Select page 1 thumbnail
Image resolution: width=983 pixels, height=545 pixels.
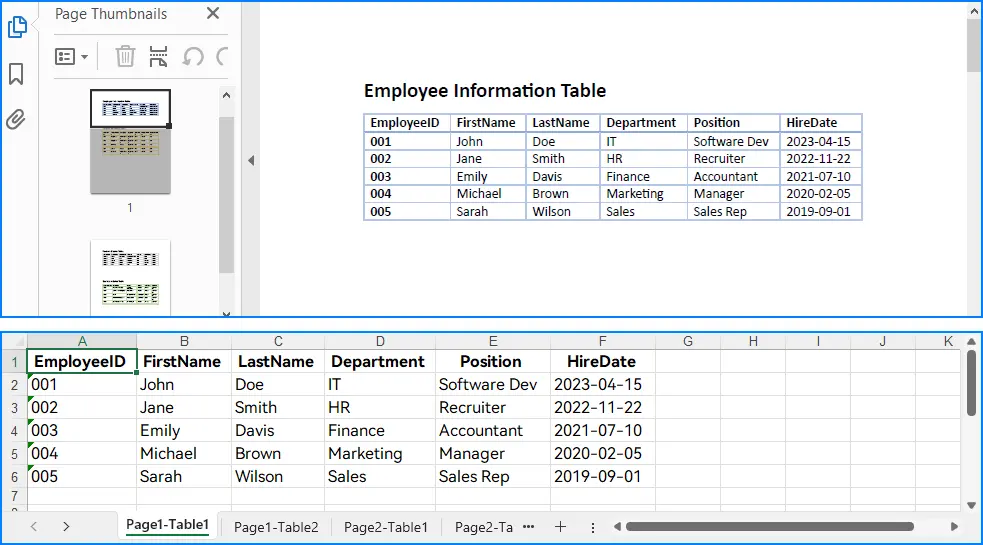click(x=130, y=142)
